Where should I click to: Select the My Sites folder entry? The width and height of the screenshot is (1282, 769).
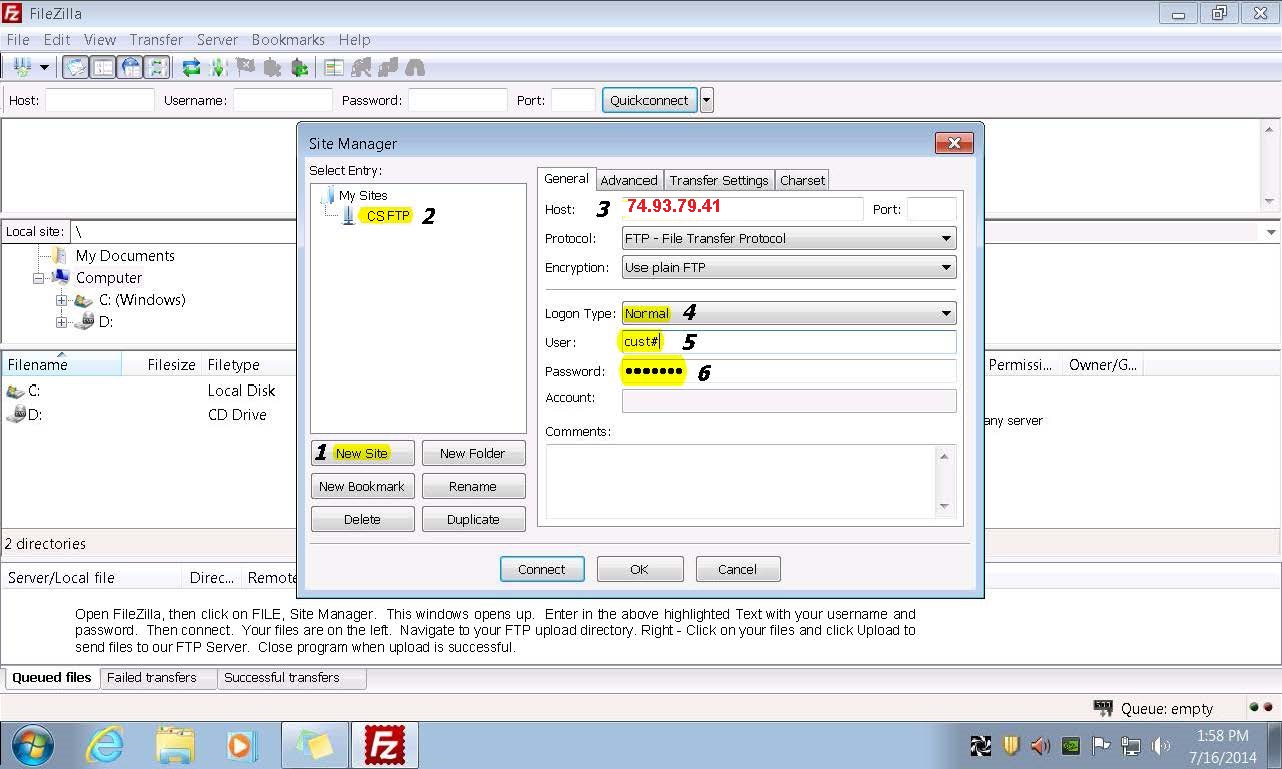coord(363,196)
